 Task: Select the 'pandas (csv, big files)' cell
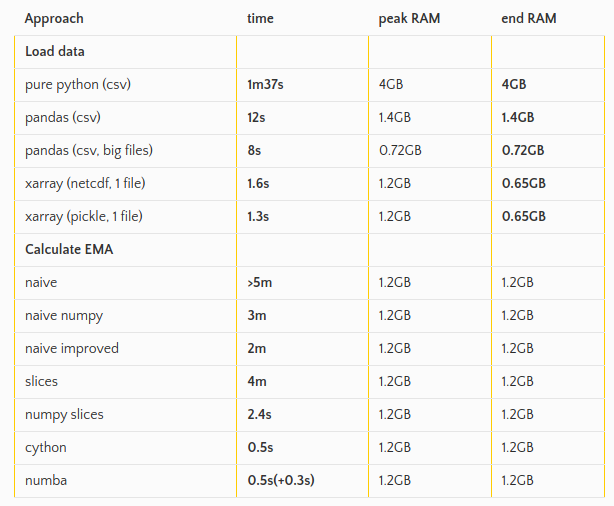click(x=89, y=151)
